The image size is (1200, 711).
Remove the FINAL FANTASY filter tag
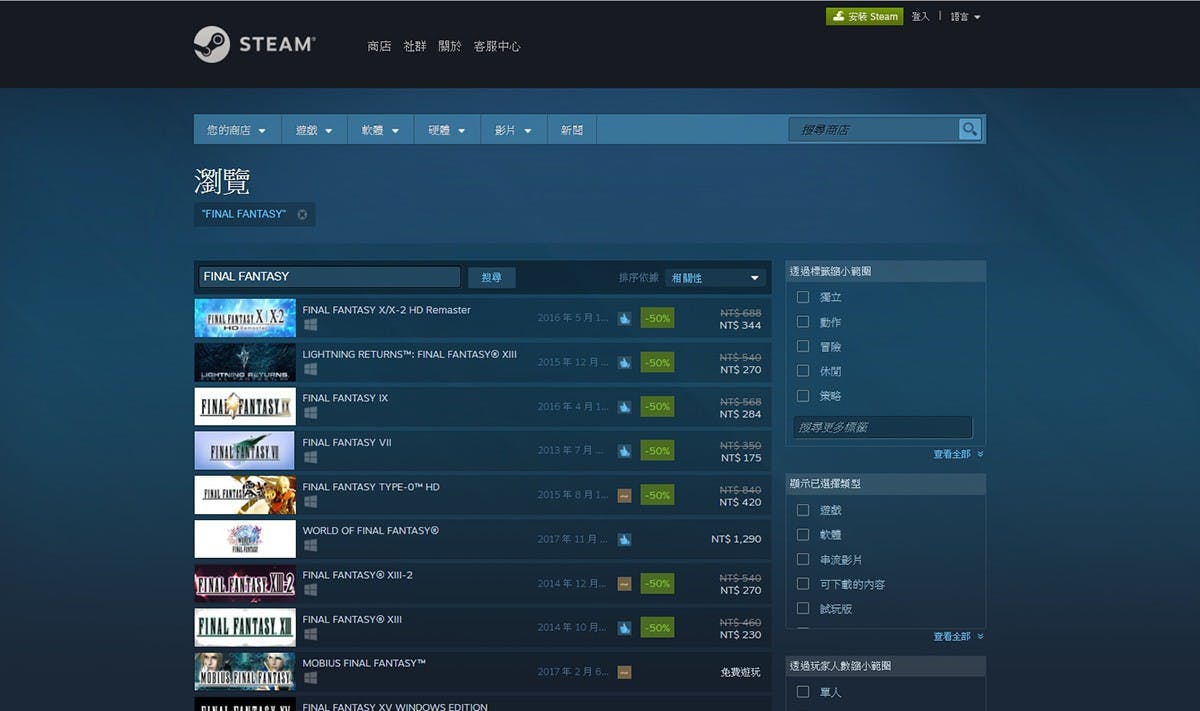[x=302, y=214]
